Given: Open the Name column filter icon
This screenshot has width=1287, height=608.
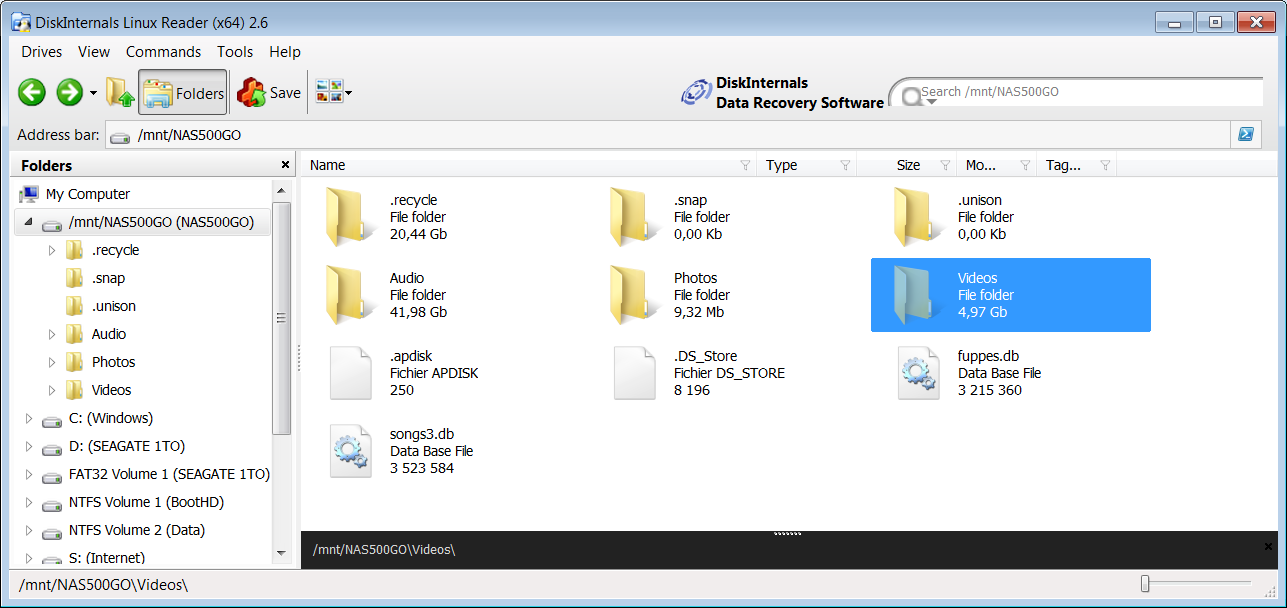Looking at the screenshot, I should click(x=745, y=165).
